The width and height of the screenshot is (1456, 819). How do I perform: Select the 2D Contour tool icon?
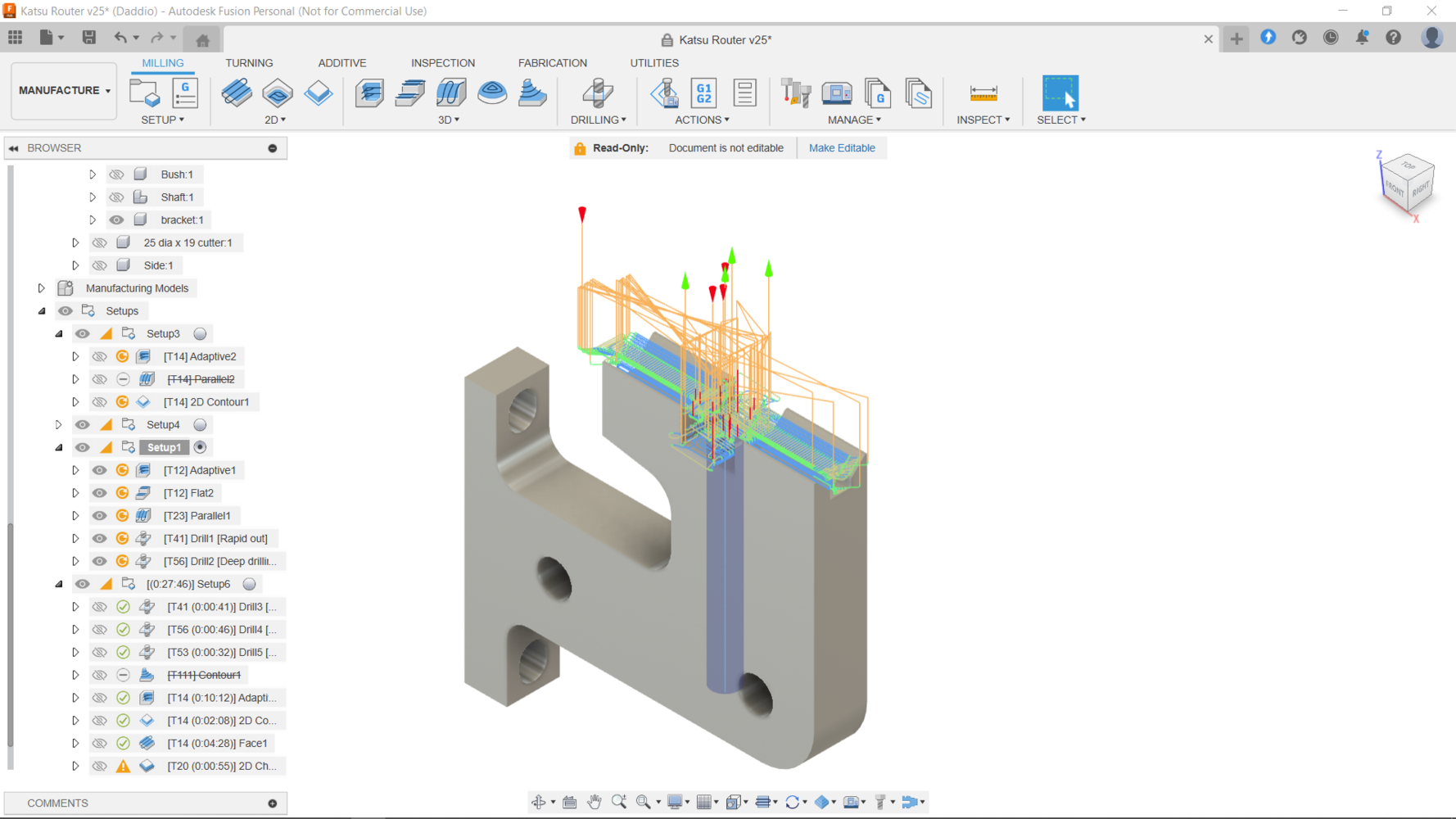318,93
